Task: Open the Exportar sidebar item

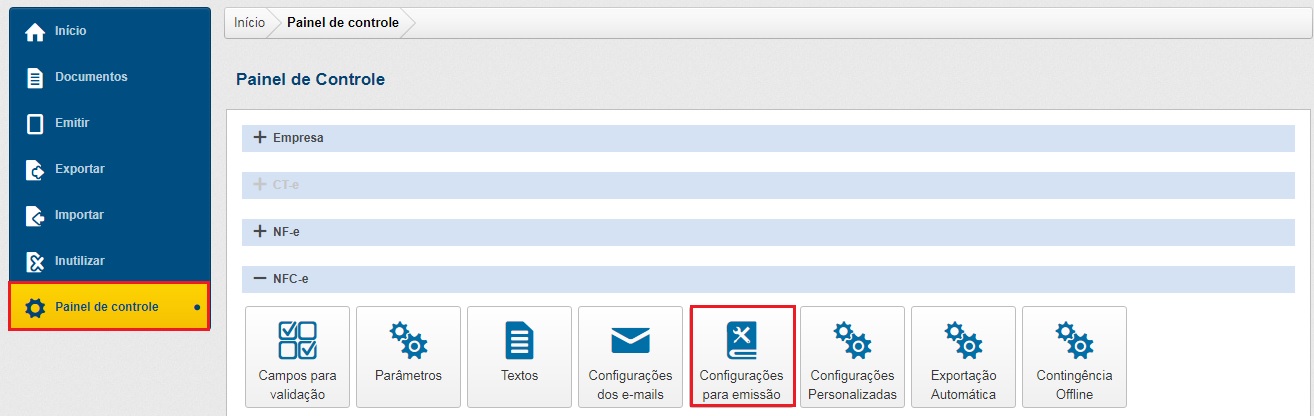Action: [x=79, y=169]
